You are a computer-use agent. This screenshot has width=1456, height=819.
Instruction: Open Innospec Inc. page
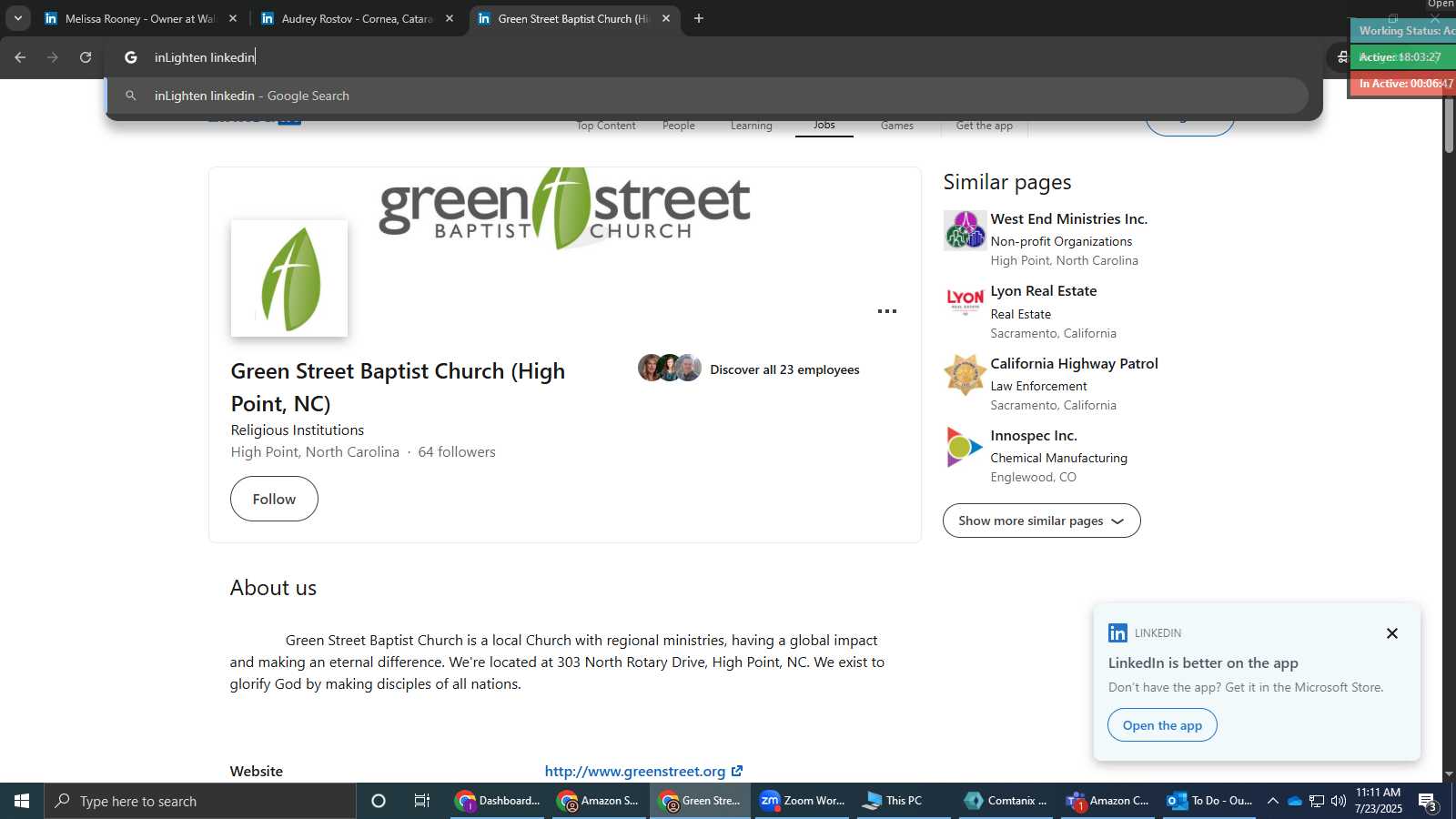coord(1034,436)
